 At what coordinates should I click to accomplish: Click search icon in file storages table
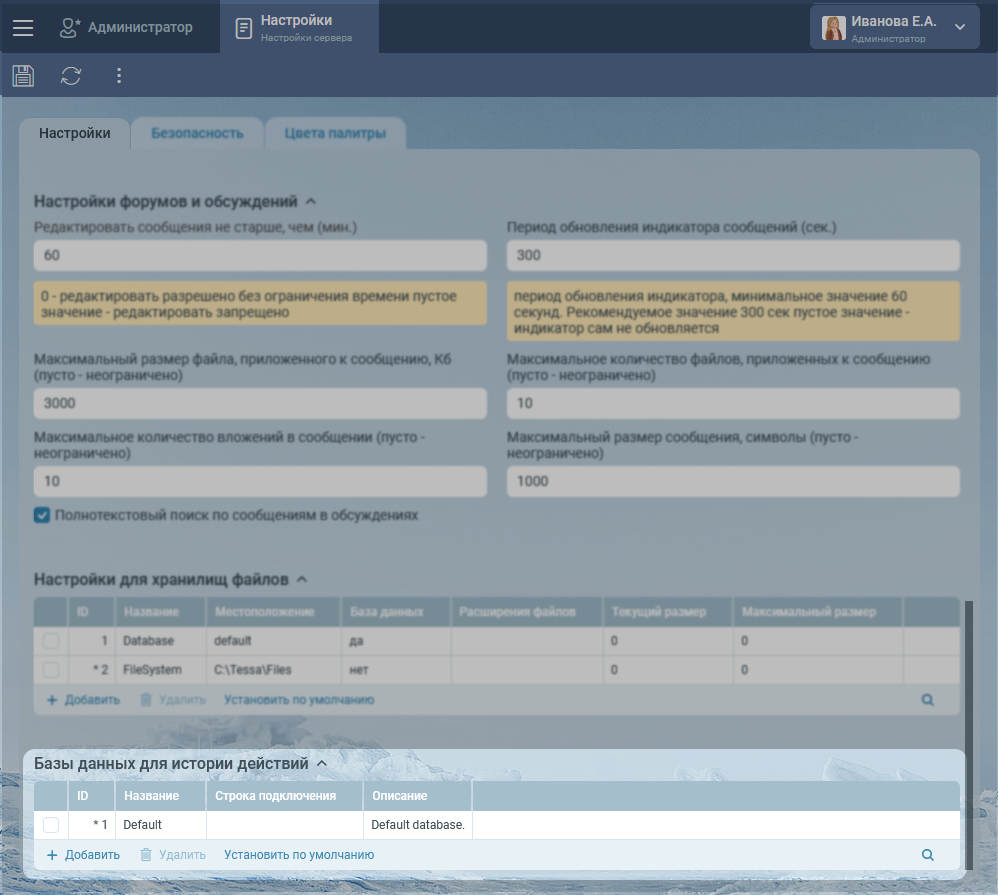point(927,700)
